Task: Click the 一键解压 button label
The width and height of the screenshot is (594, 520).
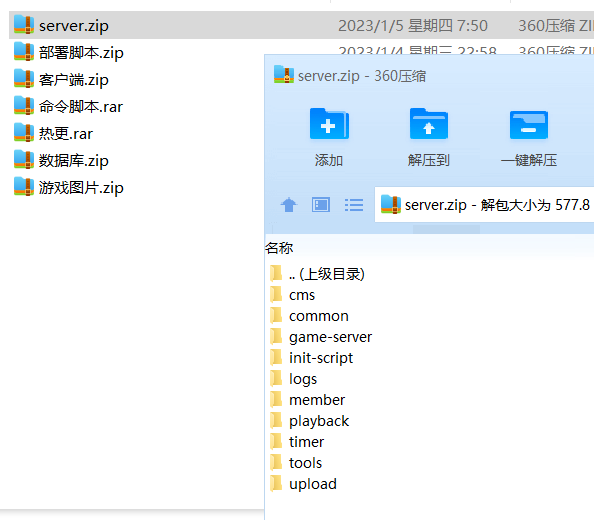Action: click(x=529, y=160)
